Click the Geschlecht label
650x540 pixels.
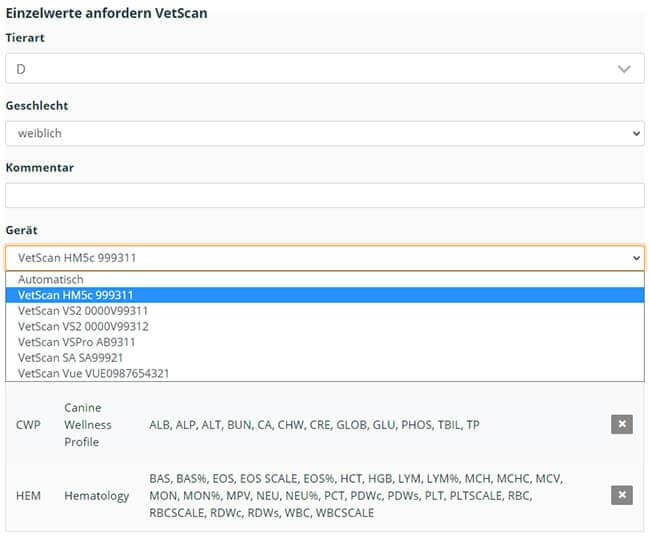(x=37, y=106)
